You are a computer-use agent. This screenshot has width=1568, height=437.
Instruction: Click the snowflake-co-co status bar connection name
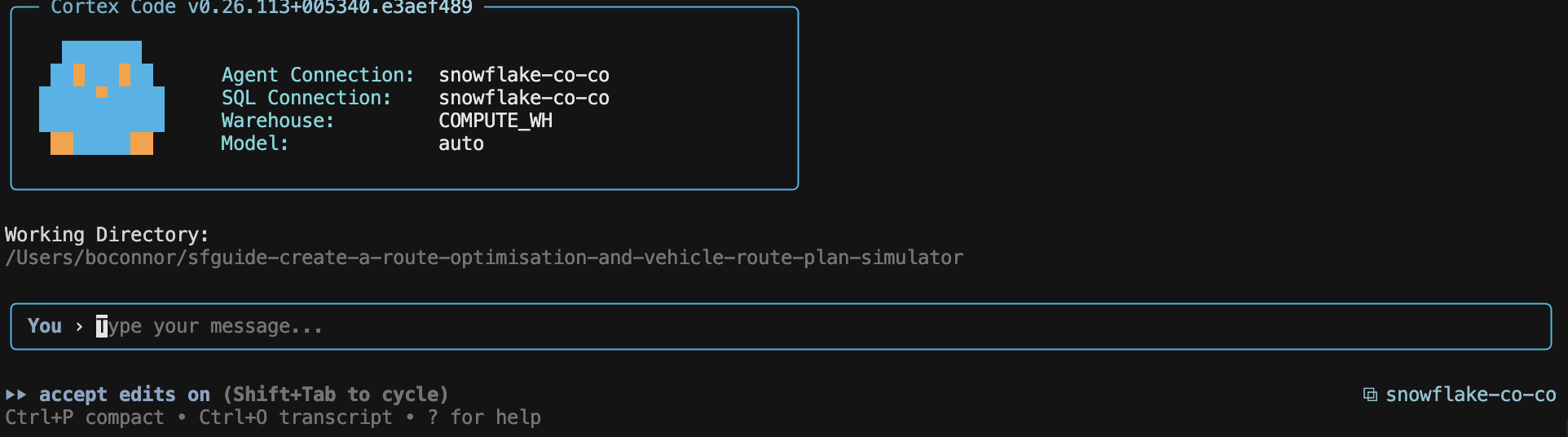point(1470,395)
